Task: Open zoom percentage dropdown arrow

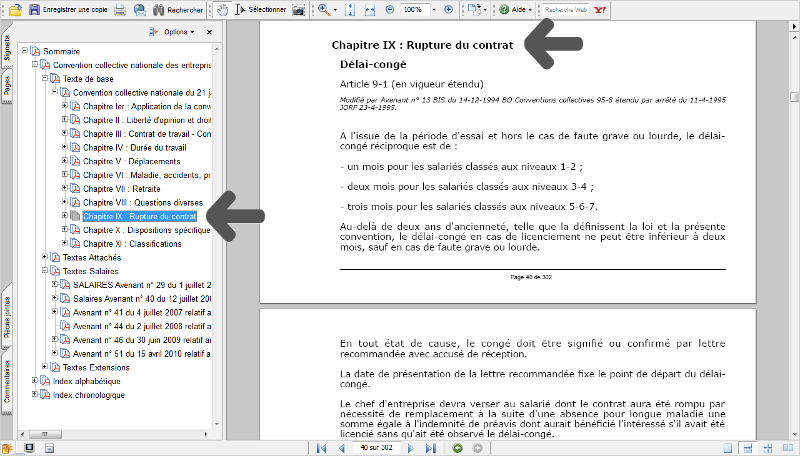Action: pos(434,9)
